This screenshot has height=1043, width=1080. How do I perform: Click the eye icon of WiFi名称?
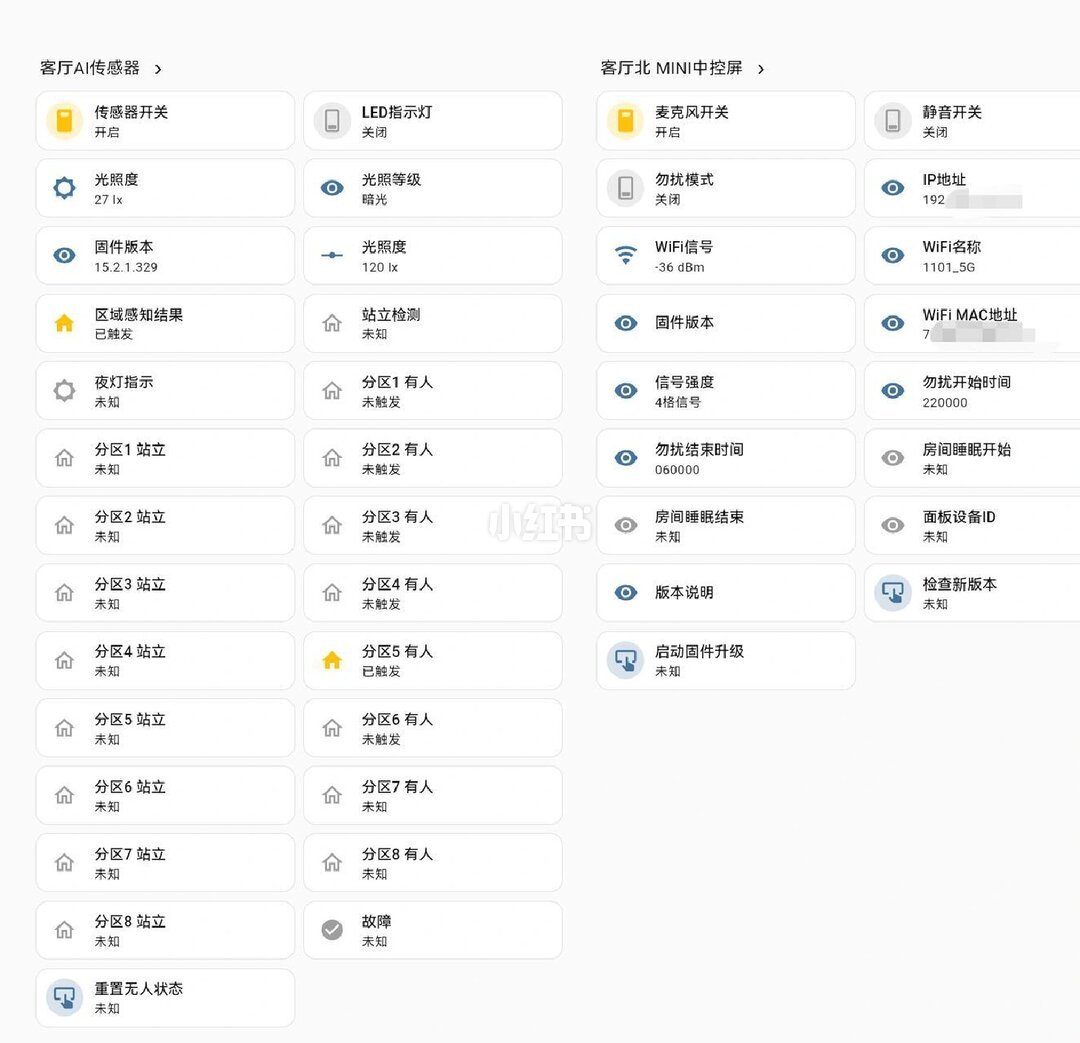pos(893,256)
